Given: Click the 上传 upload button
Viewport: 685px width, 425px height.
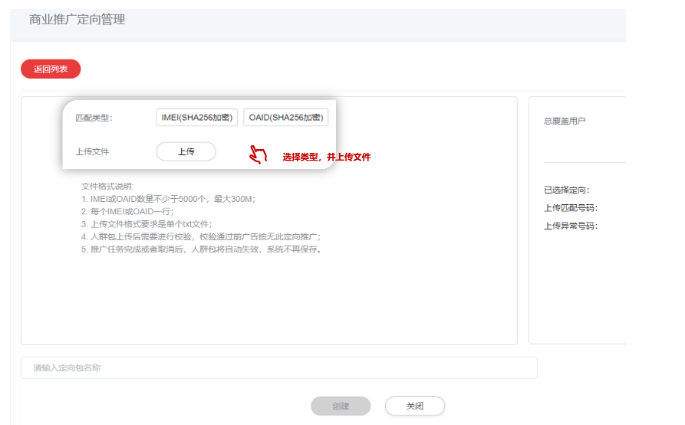Looking at the screenshot, I should (x=186, y=152).
